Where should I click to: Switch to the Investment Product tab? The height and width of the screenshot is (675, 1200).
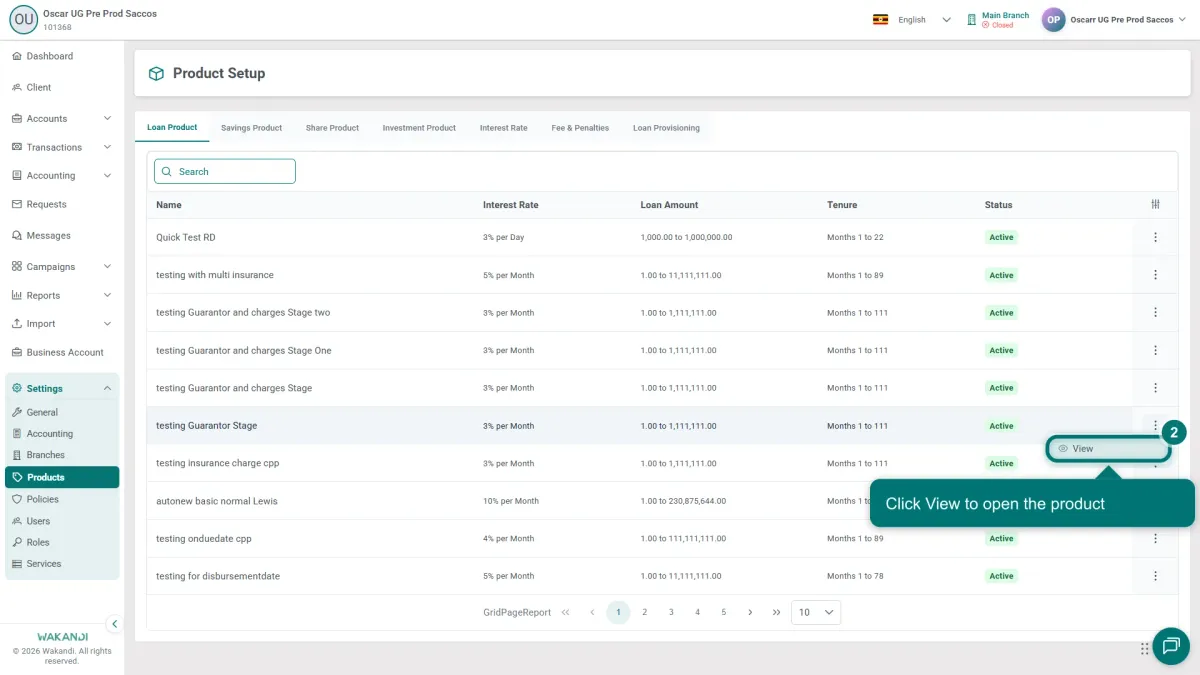[x=419, y=128]
